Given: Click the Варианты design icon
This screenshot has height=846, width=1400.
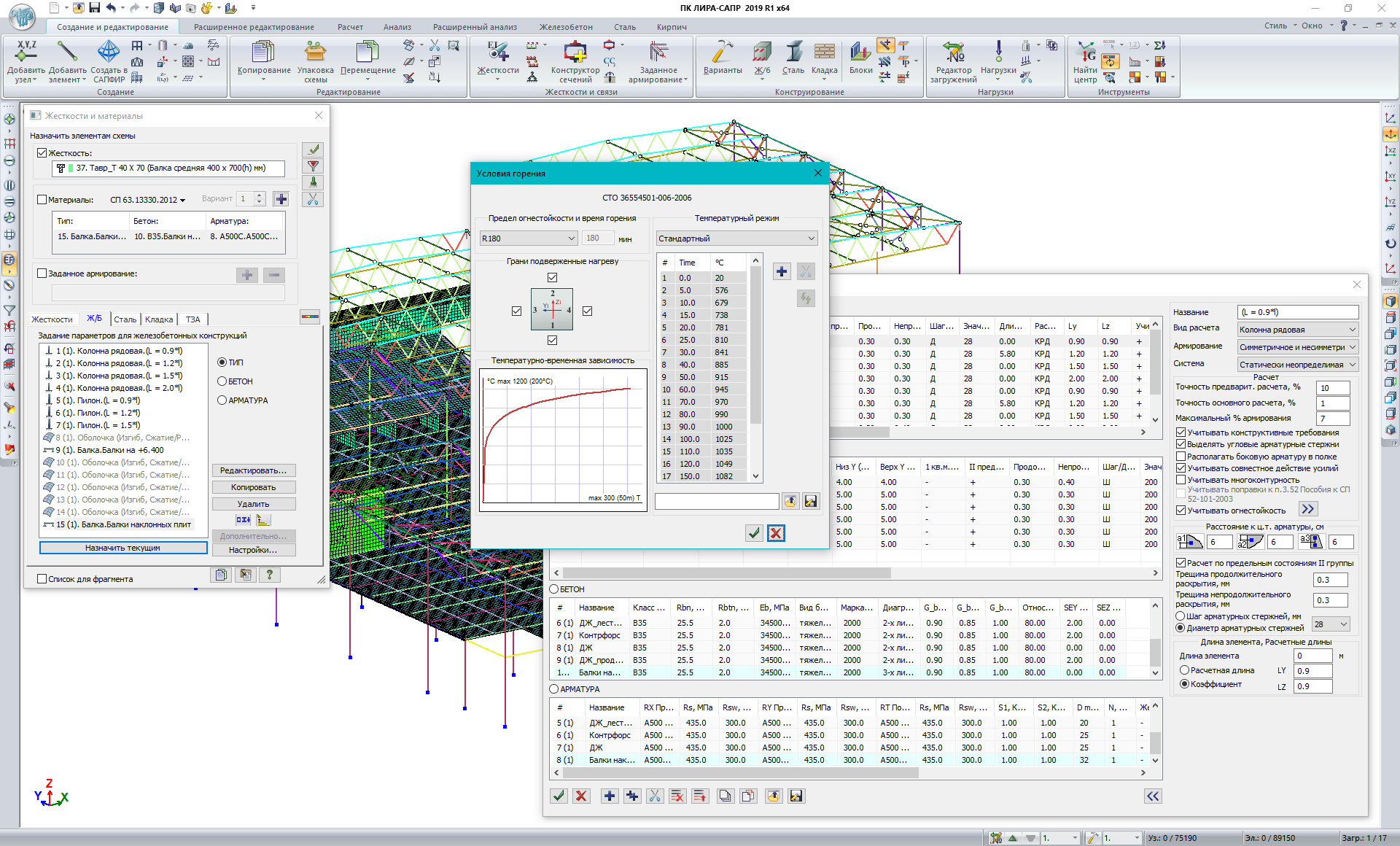Looking at the screenshot, I should [x=723, y=52].
